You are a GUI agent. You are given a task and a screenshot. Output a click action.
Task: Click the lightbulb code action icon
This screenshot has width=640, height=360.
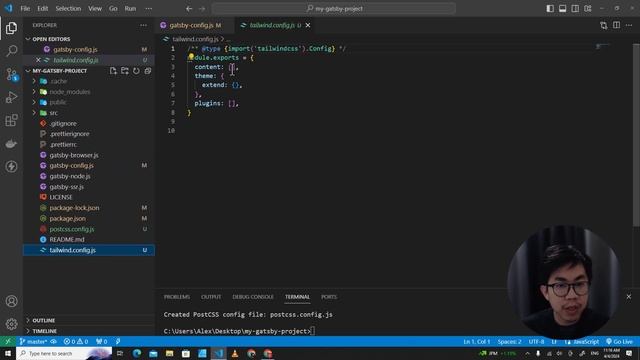(x=191, y=57)
